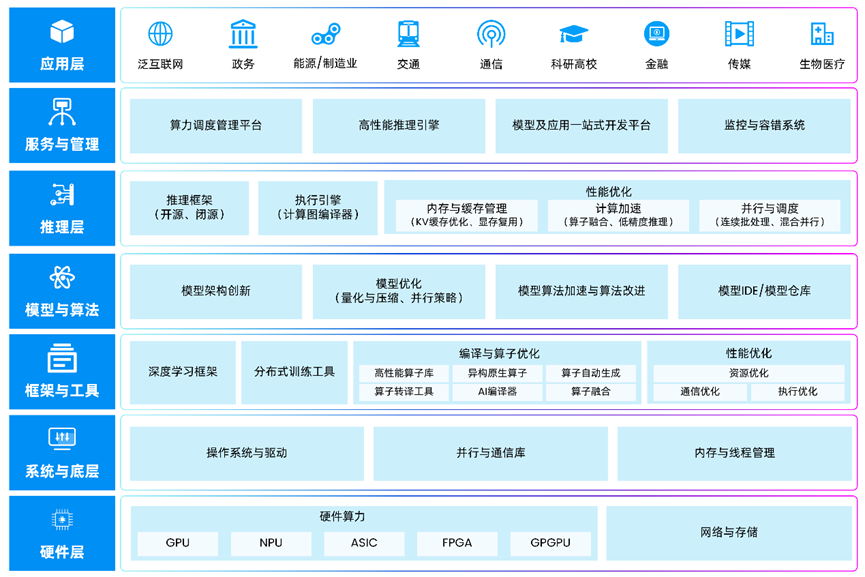Click the 模型优化（量化与压缩、并行策略）box
This screenshot has width=865, height=577.
pyautogui.click(x=399, y=291)
